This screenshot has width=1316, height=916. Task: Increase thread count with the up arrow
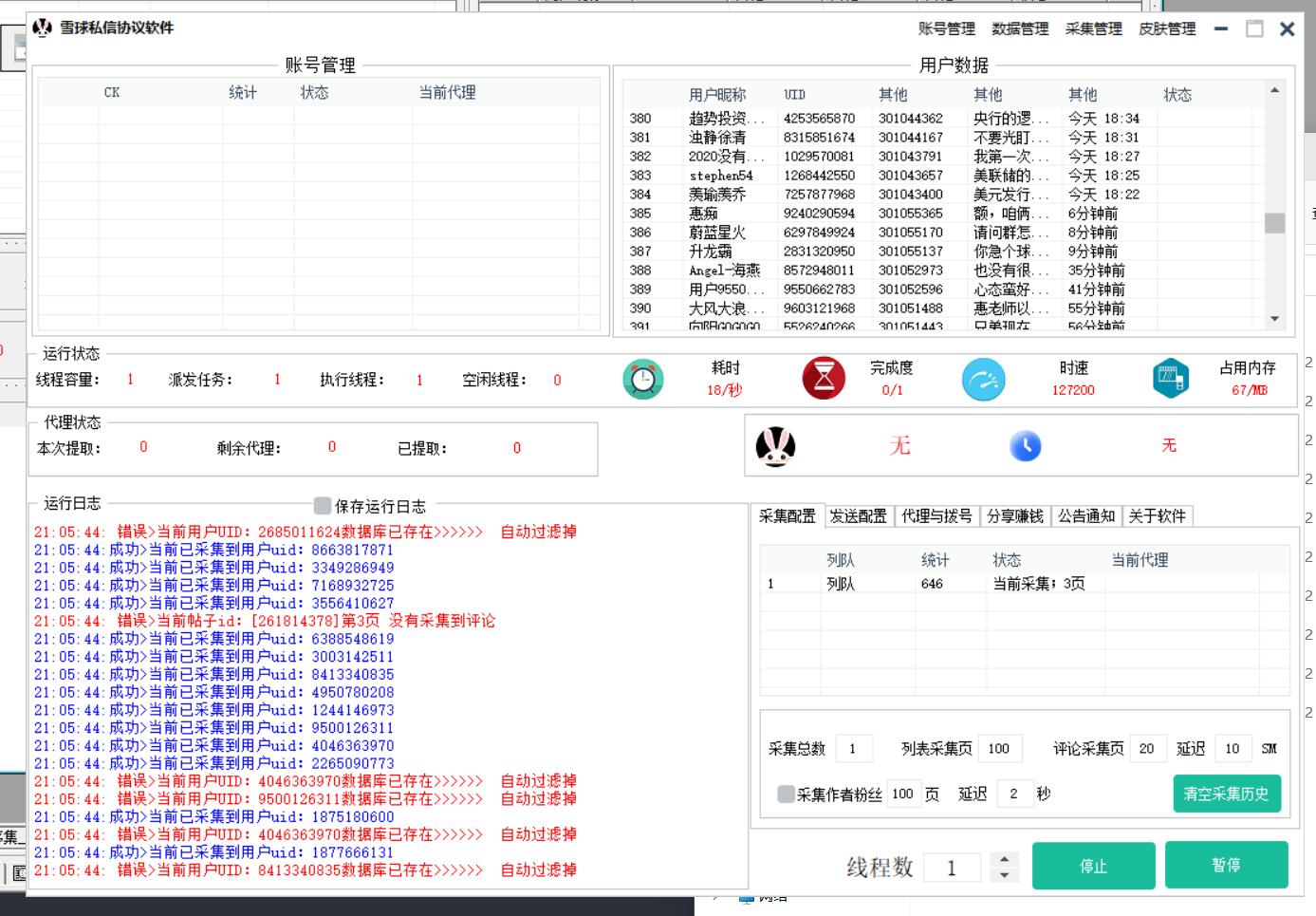point(1004,859)
